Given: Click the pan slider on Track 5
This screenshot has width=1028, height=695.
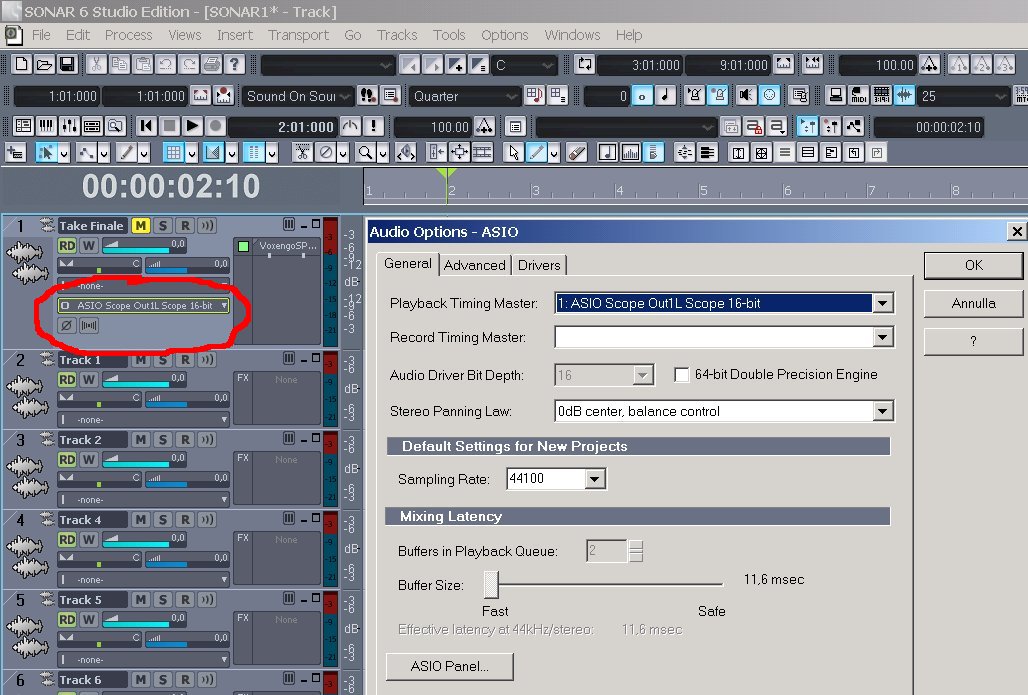Looking at the screenshot, I should tap(99, 639).
